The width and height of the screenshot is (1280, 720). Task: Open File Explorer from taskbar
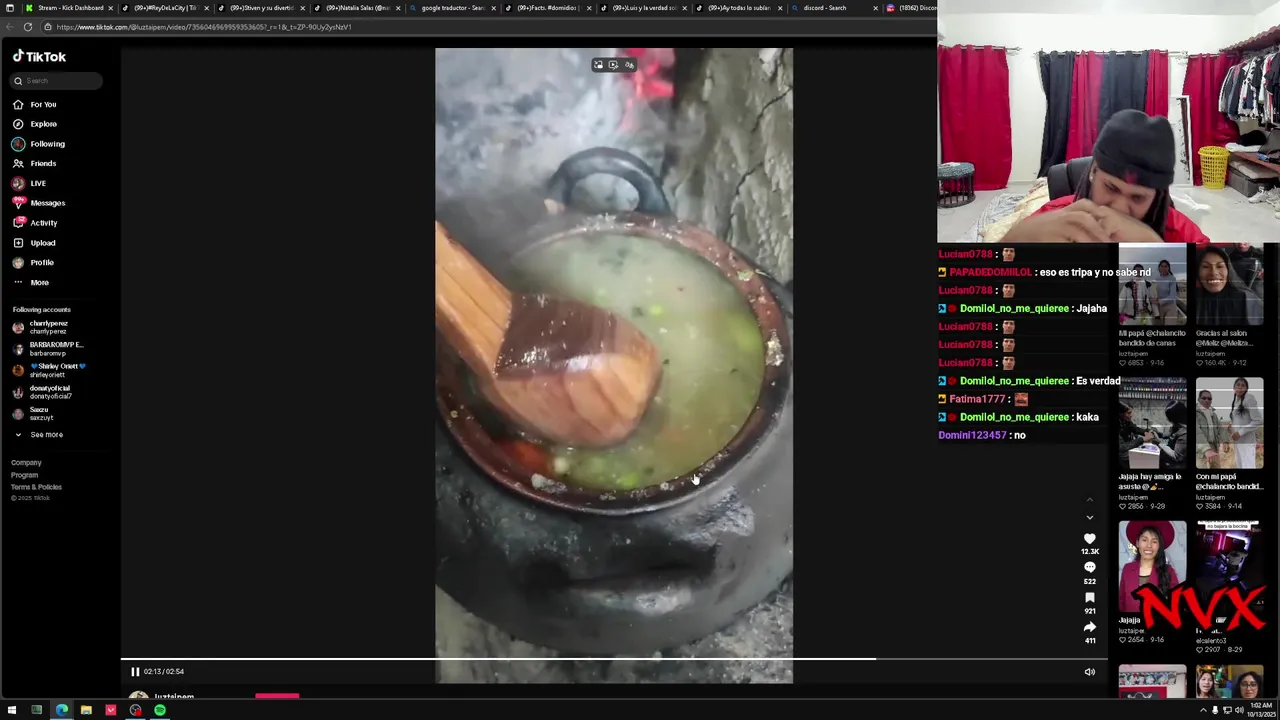86,710
